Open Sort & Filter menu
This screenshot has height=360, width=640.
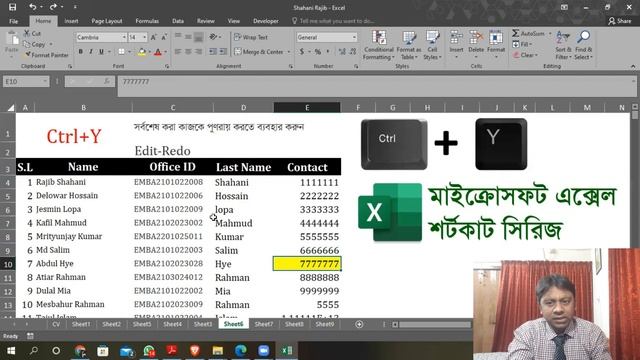coord(563,45)
